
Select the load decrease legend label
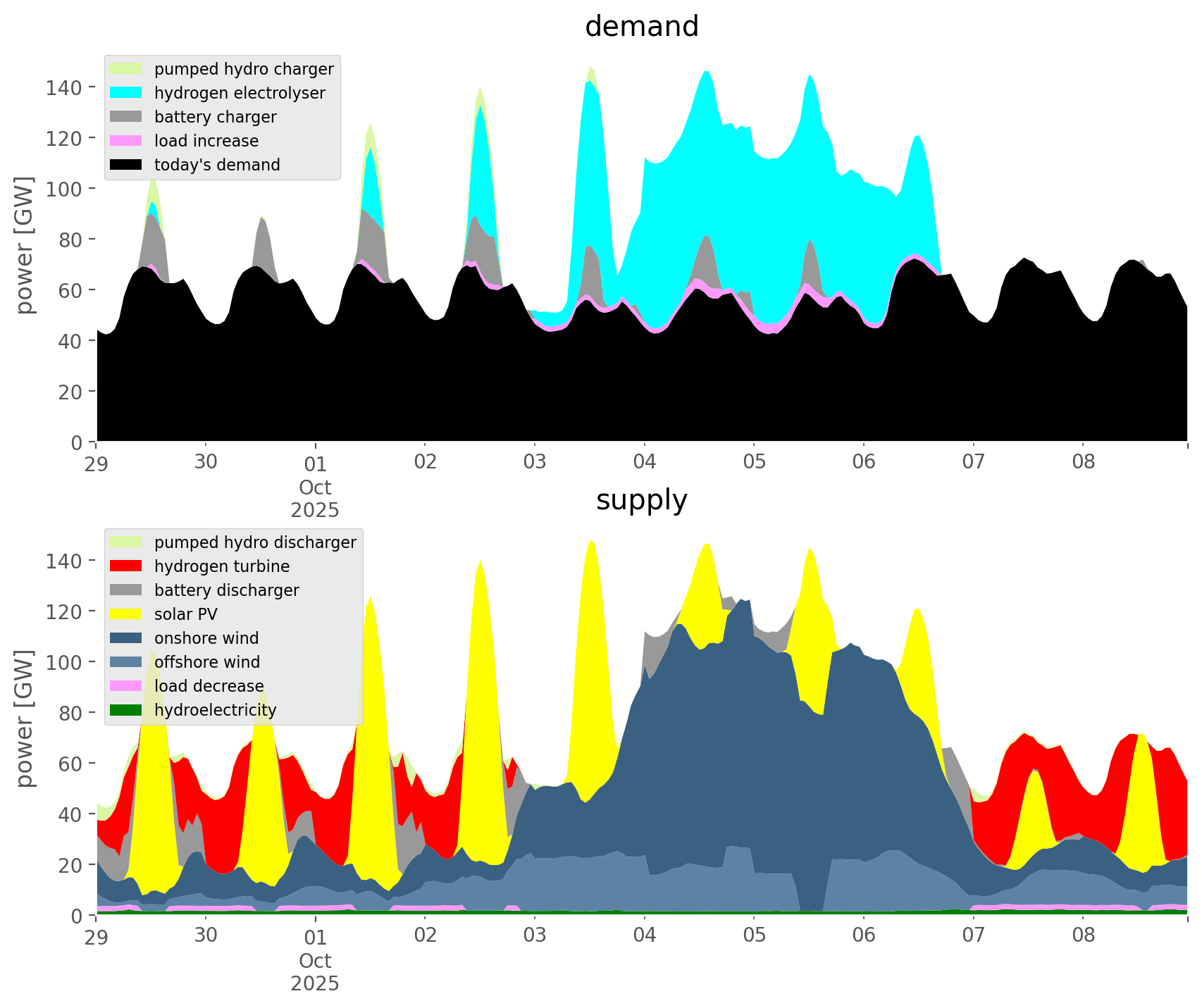209,686
